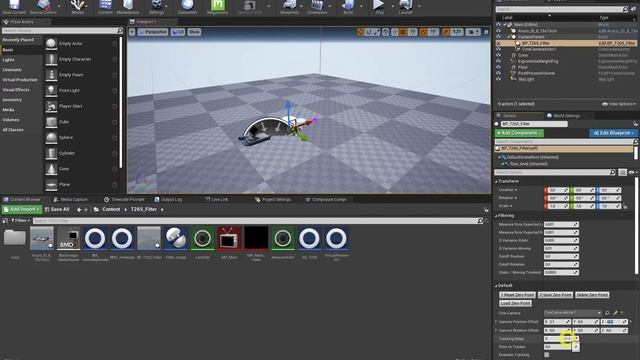Viewport: 640px width, 360px height.
Task: Click the Save Current toolbar icon
Action: pyautogui.click(x=14, y=5)
